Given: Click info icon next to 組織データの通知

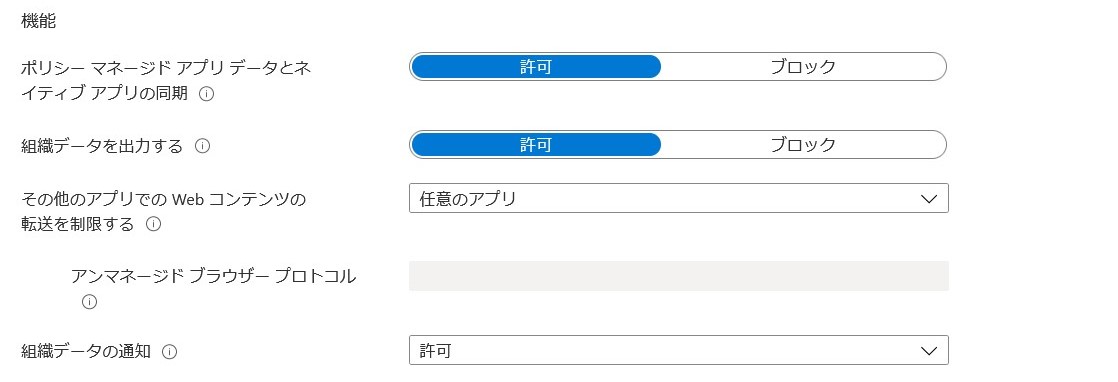Looking at the screenshot, I should (170, 351).
